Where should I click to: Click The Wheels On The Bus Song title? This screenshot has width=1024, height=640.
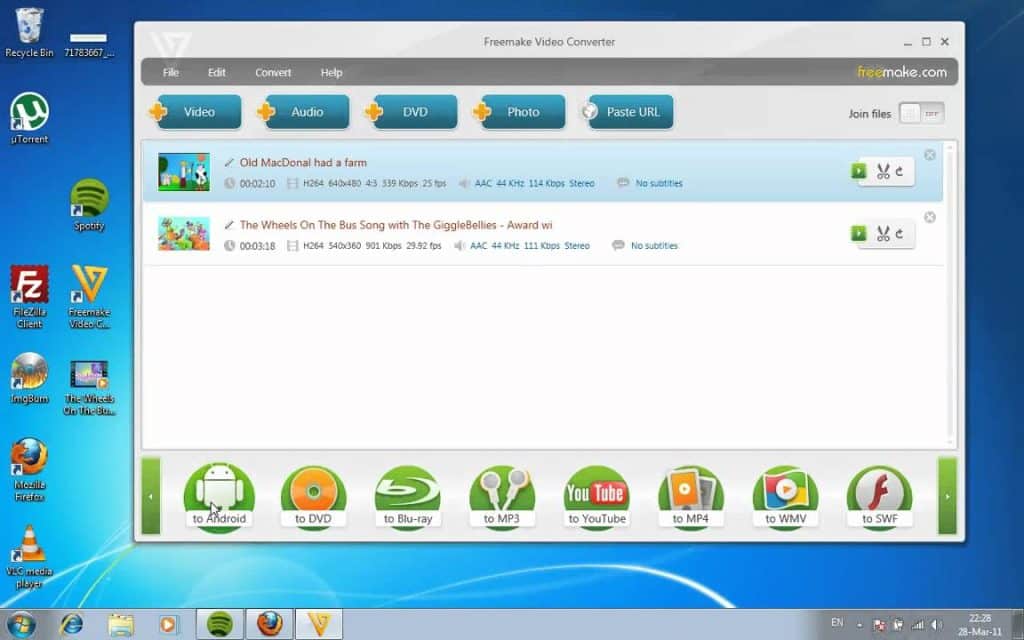point(396,225)
